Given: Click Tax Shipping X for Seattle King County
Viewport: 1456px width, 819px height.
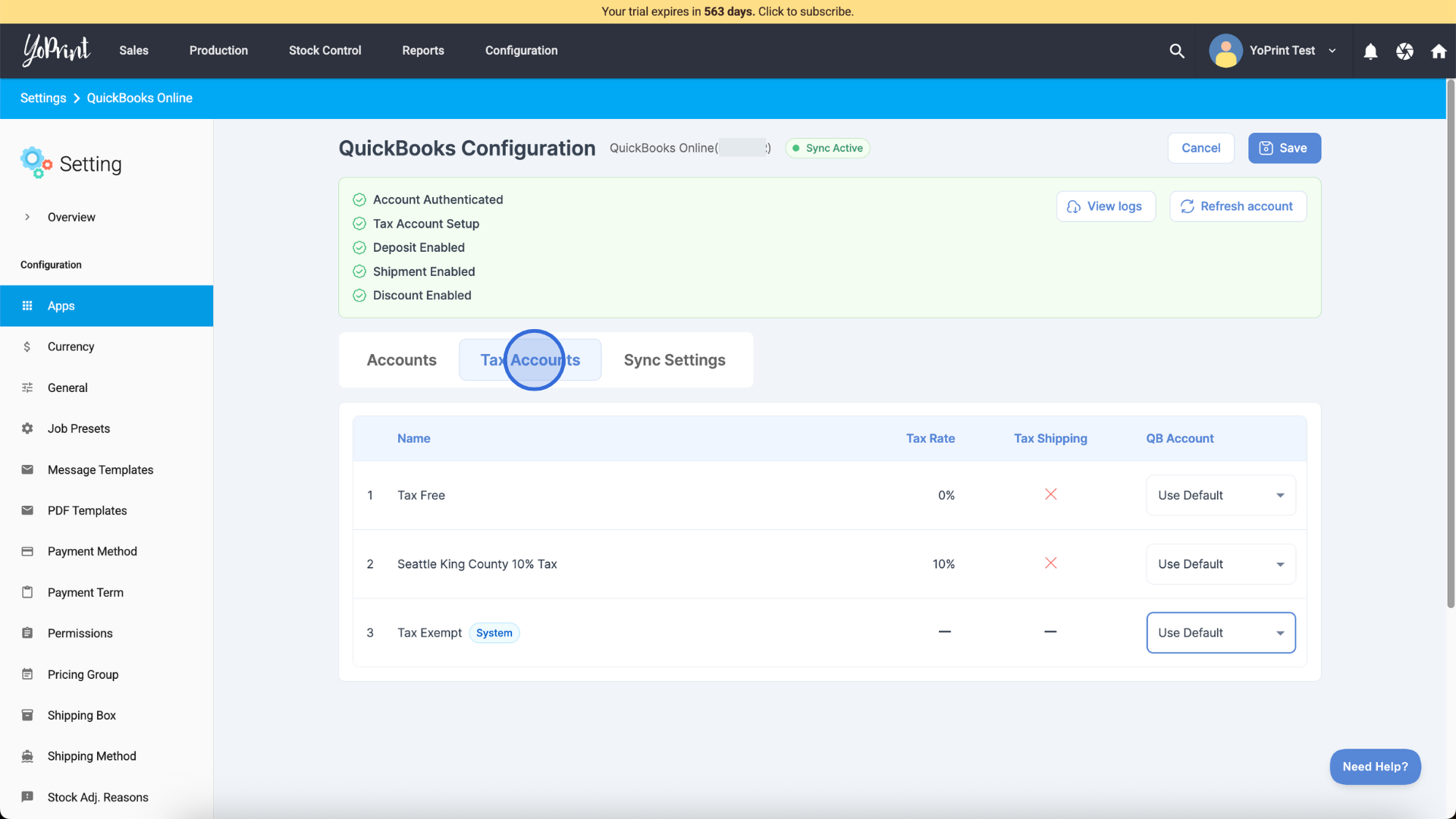Looking at the screenshot, I should (x=1050, y=563).
